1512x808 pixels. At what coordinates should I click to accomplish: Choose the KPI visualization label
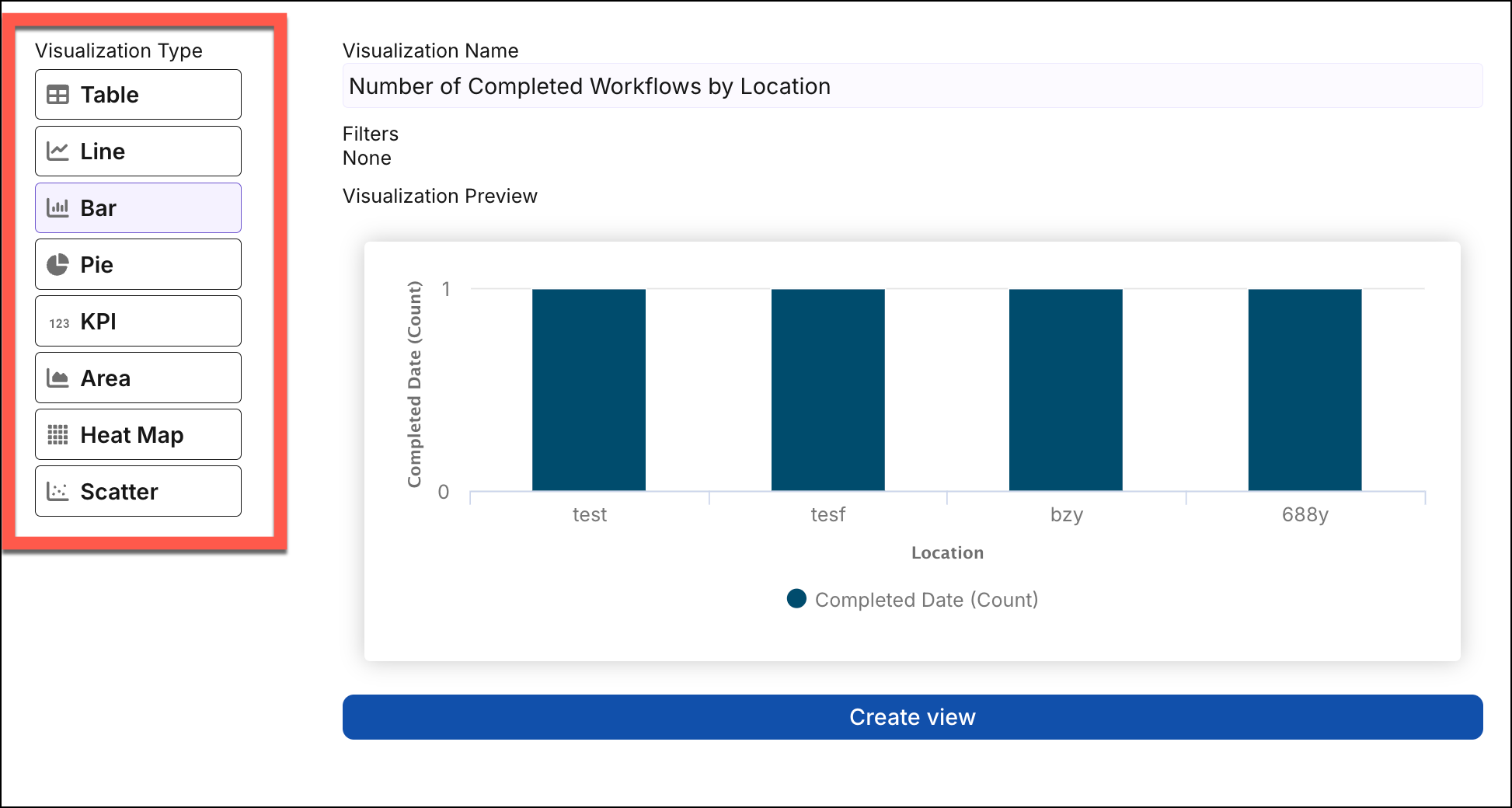point(98,322)
